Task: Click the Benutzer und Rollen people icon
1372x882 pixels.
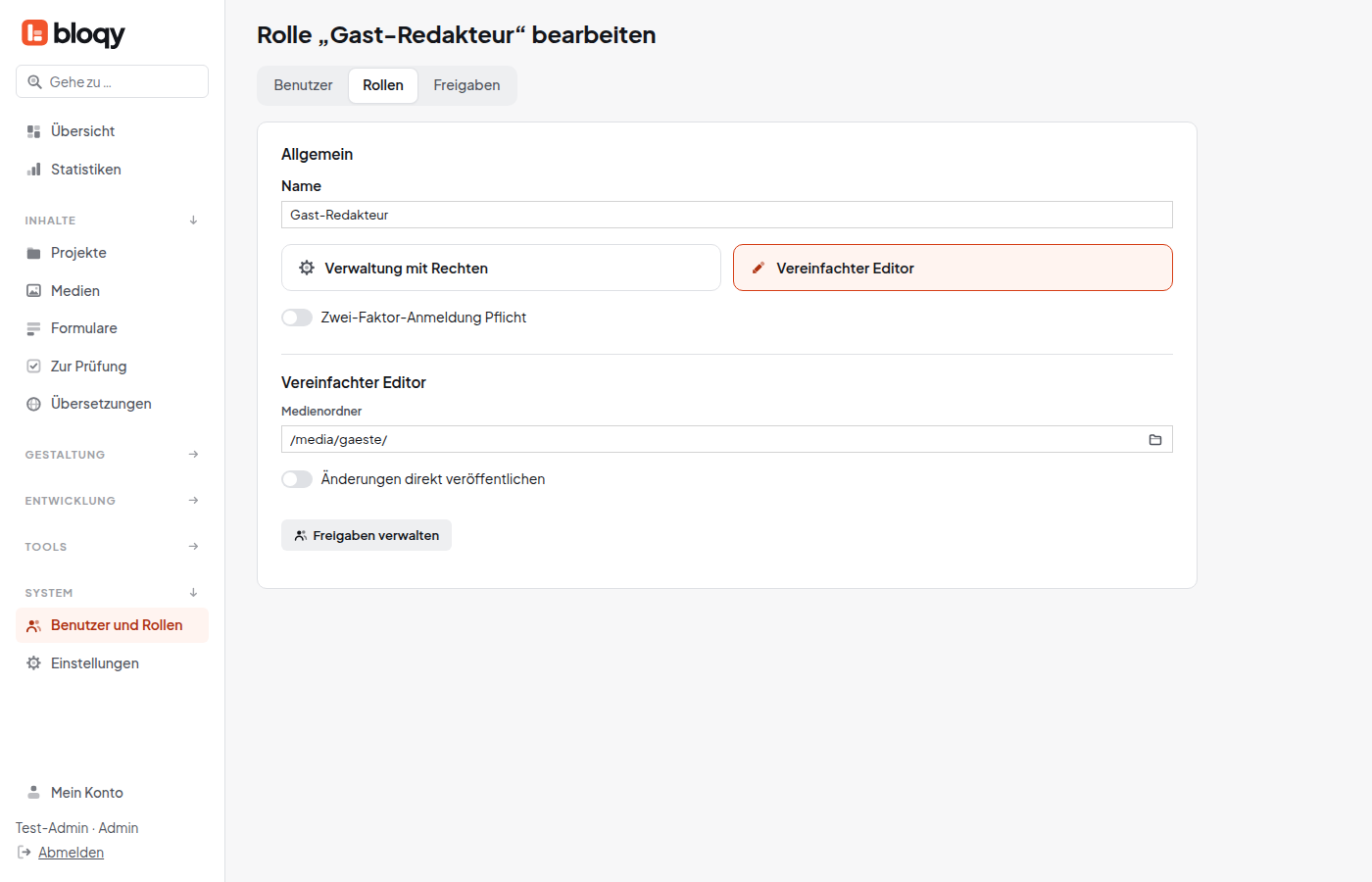Action: [33, 625]
